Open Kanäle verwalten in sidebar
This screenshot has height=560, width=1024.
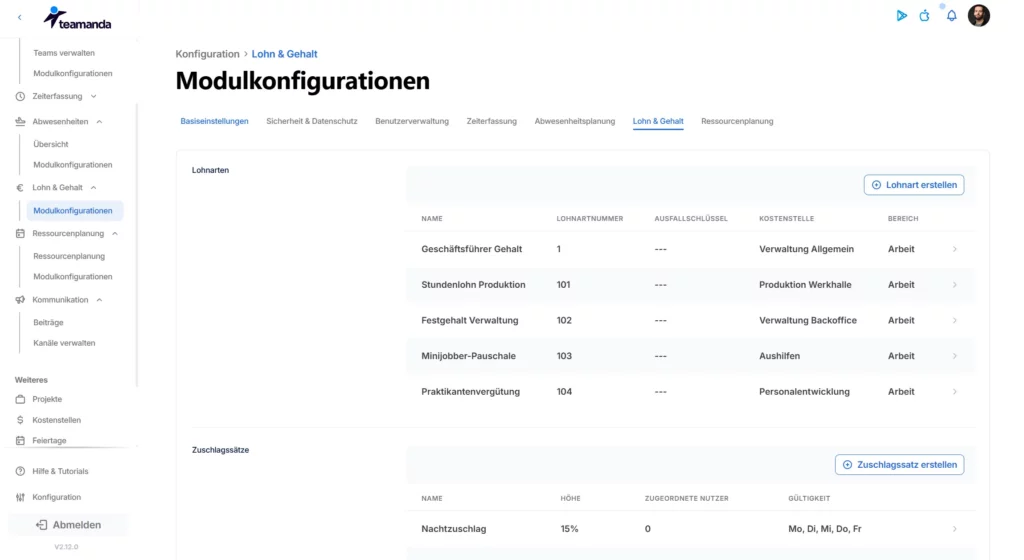coord(64,343)
